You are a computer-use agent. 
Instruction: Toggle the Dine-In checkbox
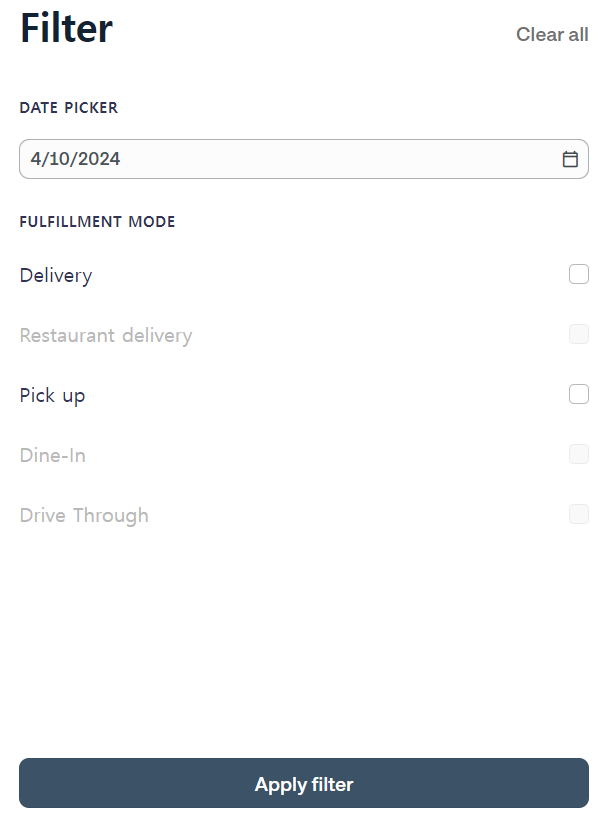578,454
